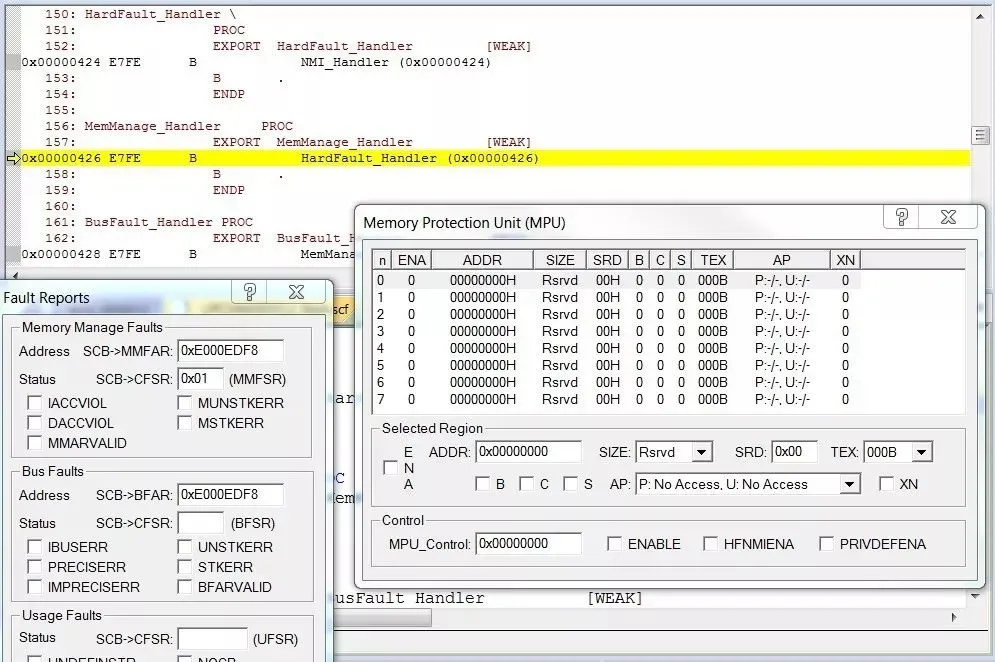Check the PRIVDEFENA option

(826, 544)
